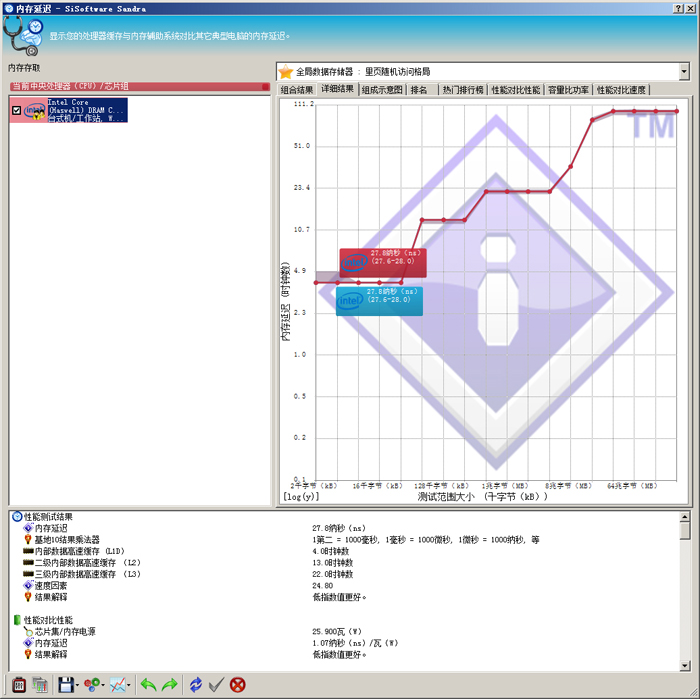The width and height of the screenshot is (700, 699).
Task: Open the save icon dropdown arrow
Action: pos(77,685)
